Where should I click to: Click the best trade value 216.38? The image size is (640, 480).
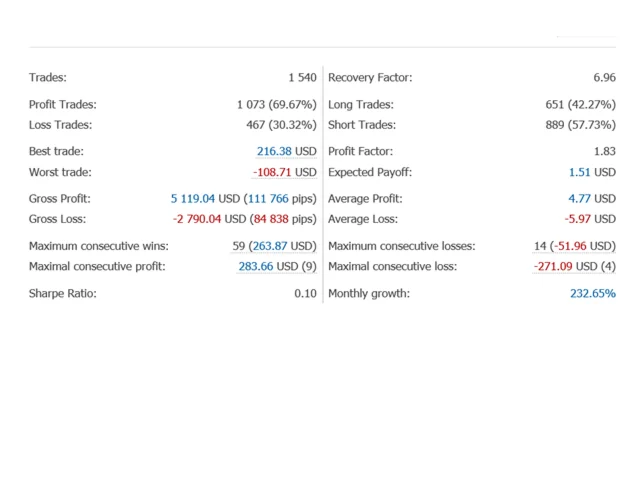tap(274, 152)
